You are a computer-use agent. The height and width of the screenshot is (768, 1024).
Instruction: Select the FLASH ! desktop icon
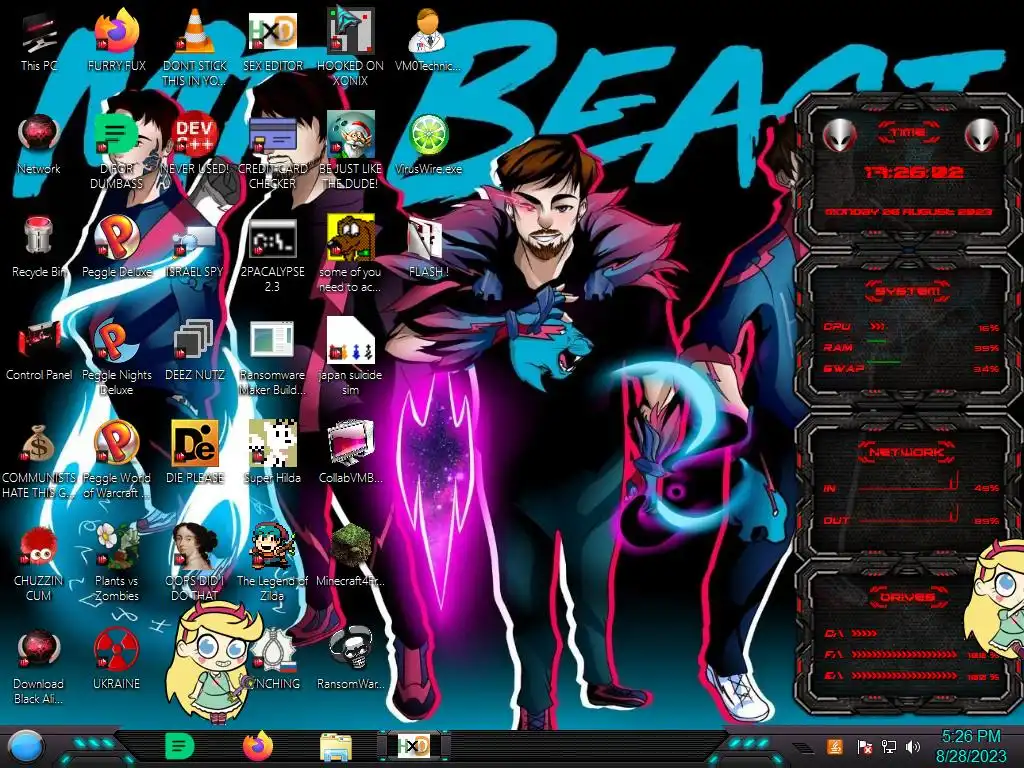(428, 248)
